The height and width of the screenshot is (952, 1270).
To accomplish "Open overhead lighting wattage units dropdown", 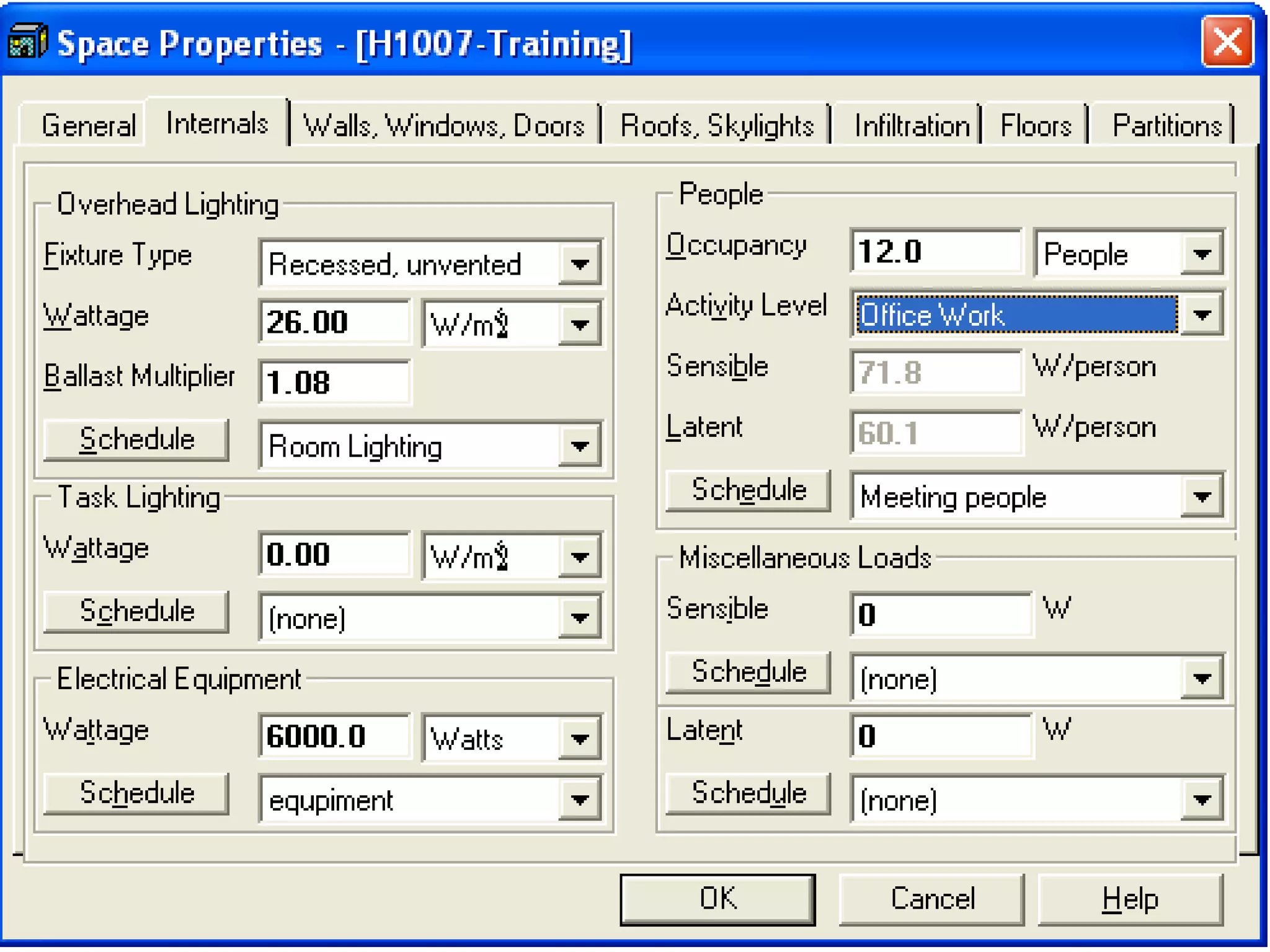I will [x=579, y=324].
